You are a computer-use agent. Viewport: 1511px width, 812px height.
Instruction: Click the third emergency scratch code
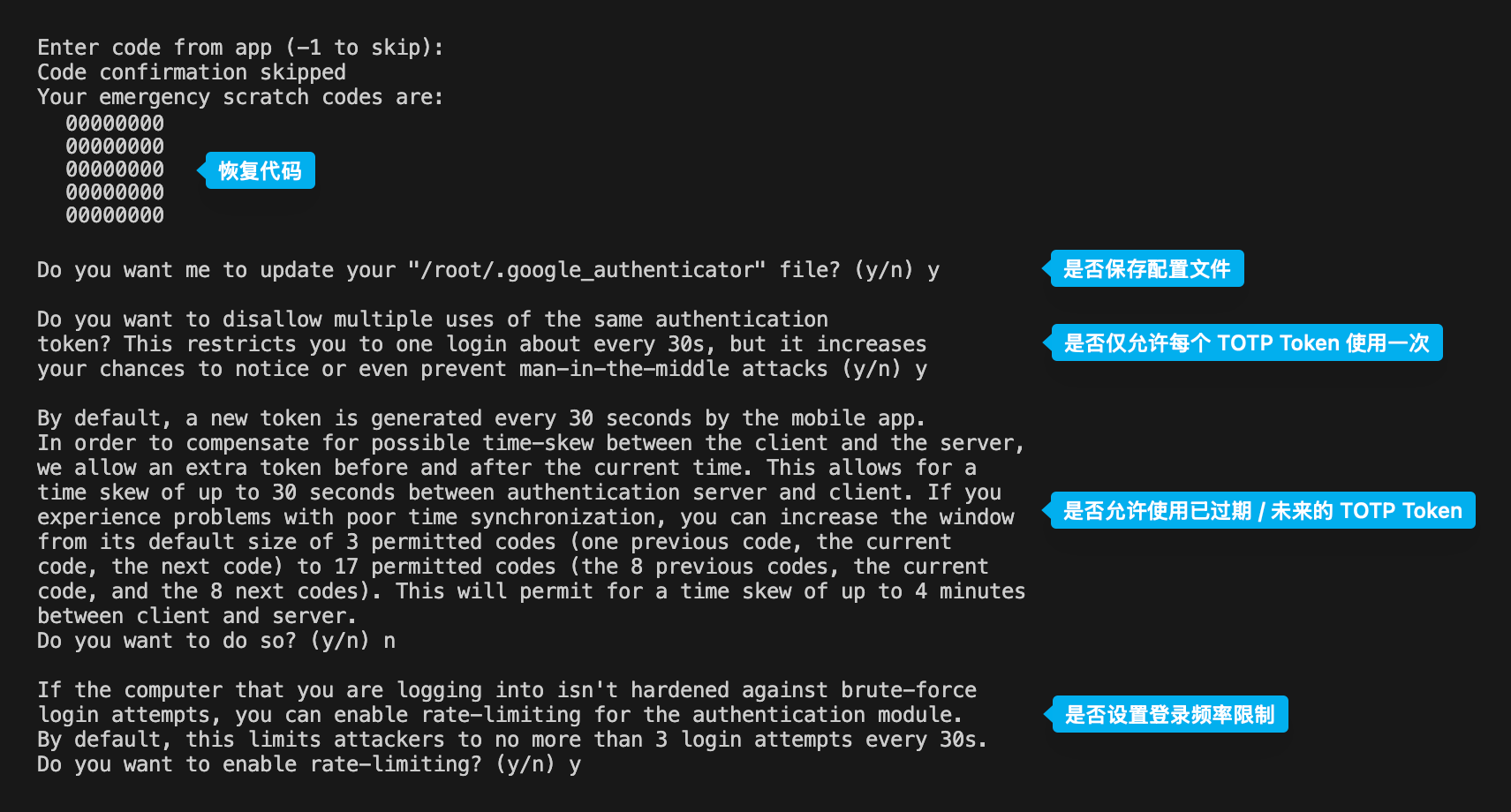coord(115,169)
